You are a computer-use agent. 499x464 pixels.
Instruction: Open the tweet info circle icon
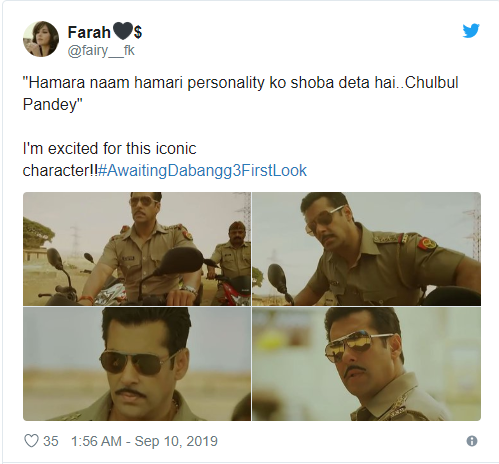pyautogui.click(x=472, y=441)
